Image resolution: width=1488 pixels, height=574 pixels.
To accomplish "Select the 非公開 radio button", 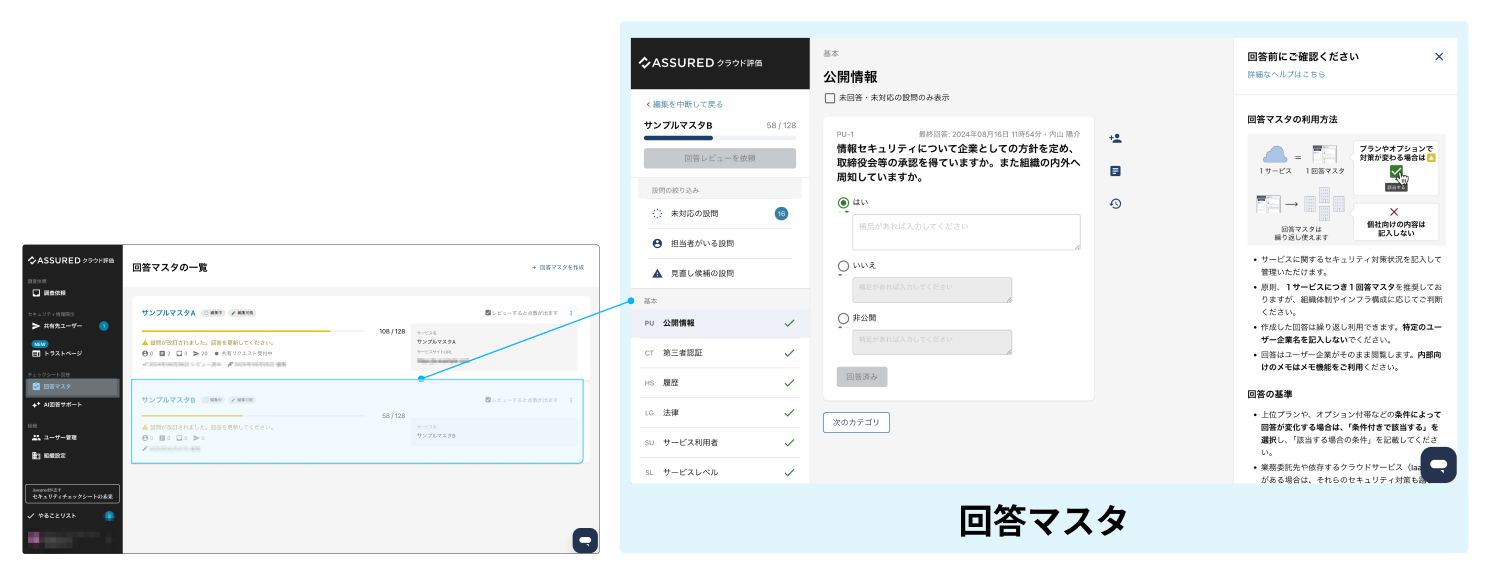I will click(x=843, y=318).
